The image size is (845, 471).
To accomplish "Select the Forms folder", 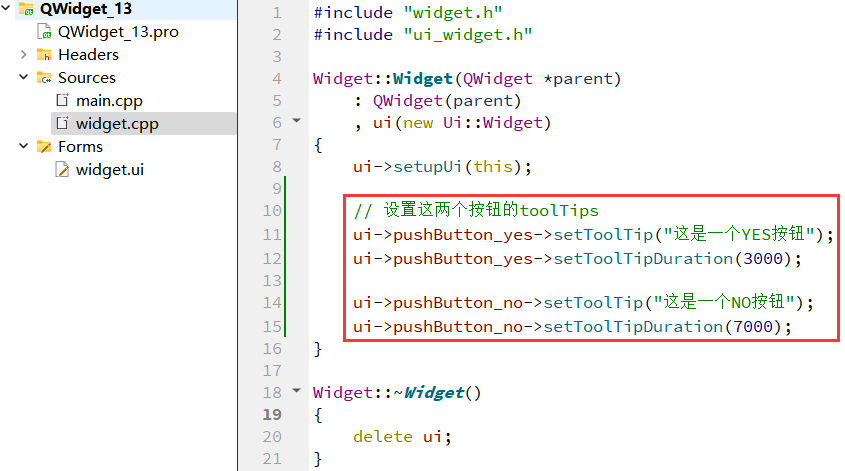I will click(x=80, y=147).
